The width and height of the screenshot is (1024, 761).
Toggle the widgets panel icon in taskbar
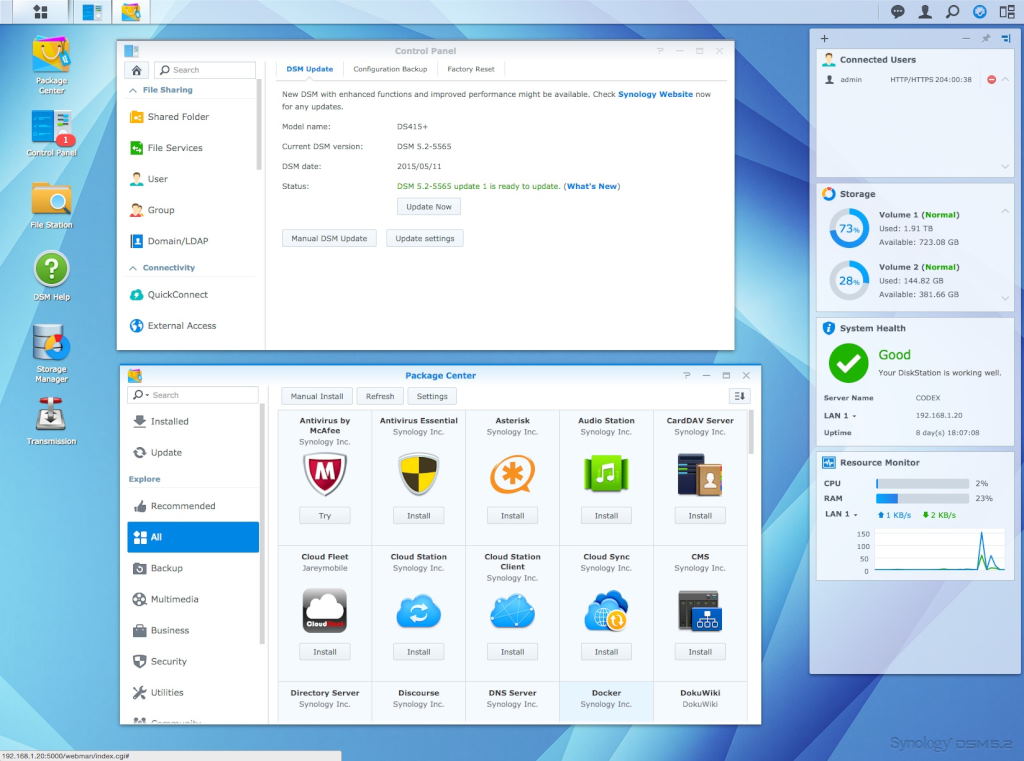(1006, 11)
